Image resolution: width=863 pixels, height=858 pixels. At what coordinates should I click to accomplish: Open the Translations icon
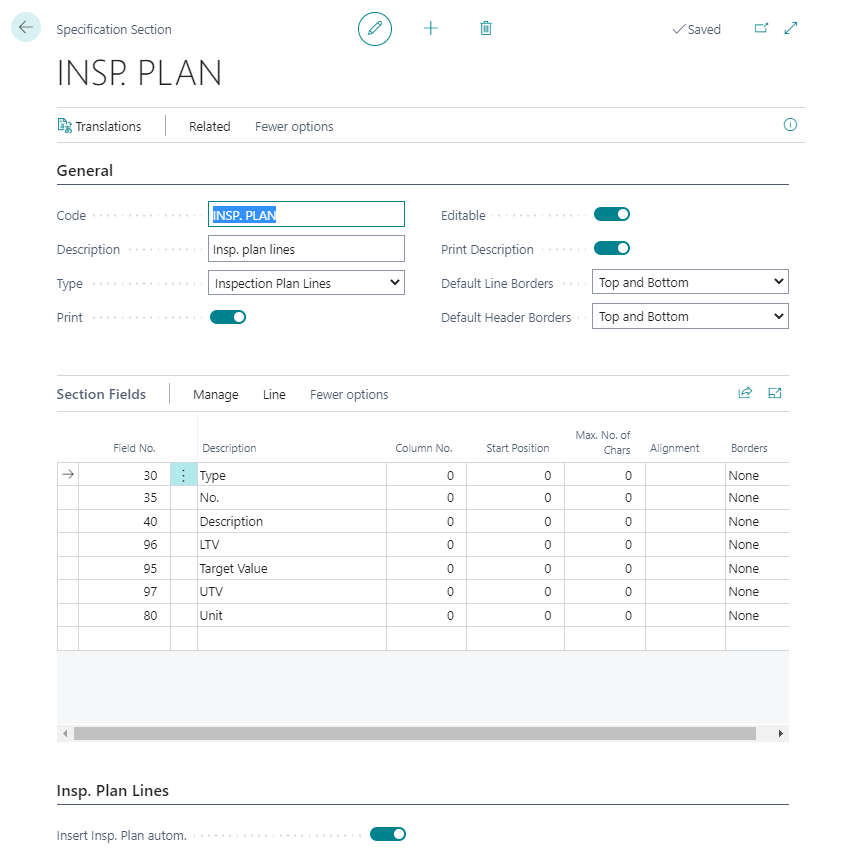point(65,126)
